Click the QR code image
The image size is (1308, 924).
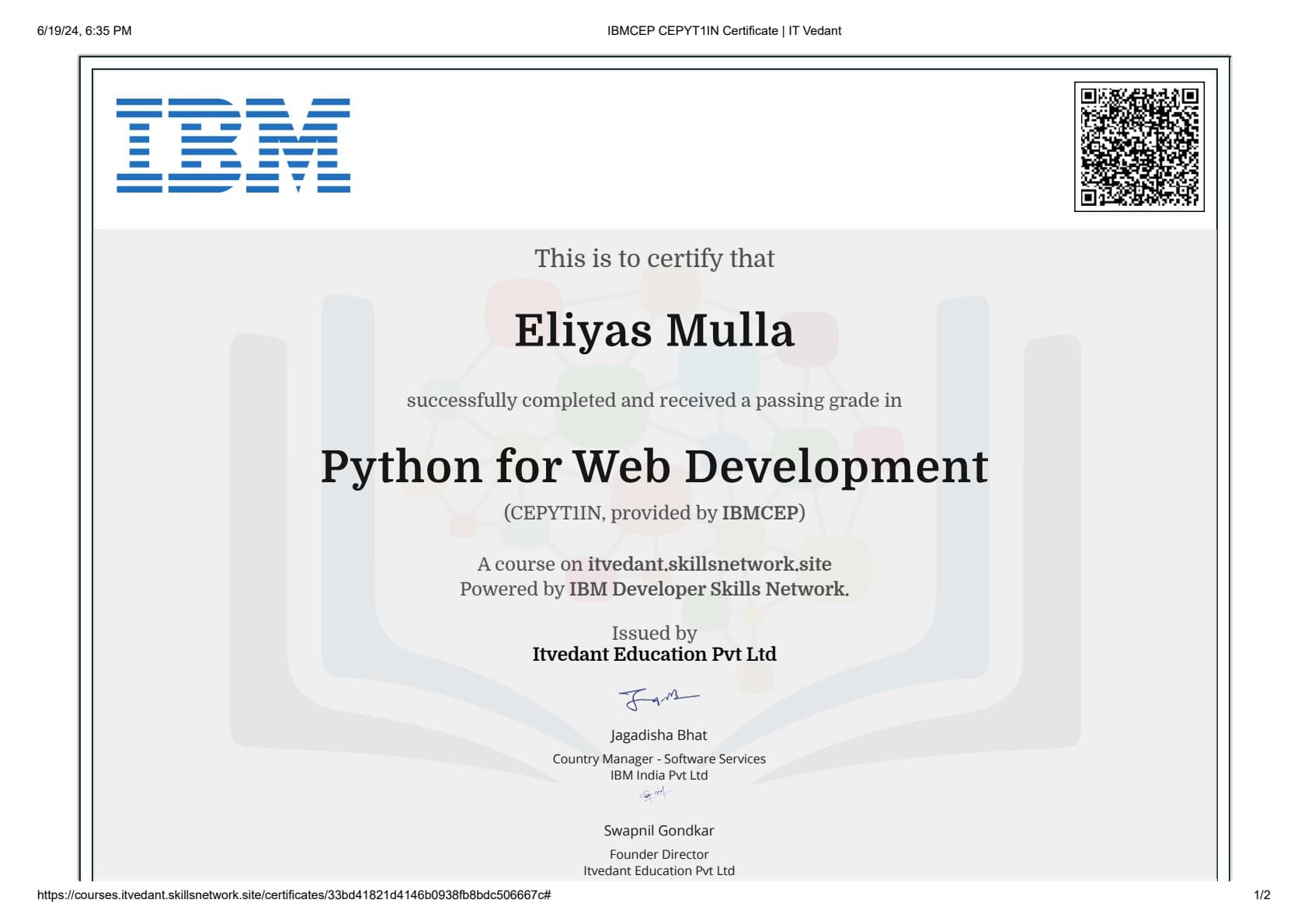[1139, 147]
